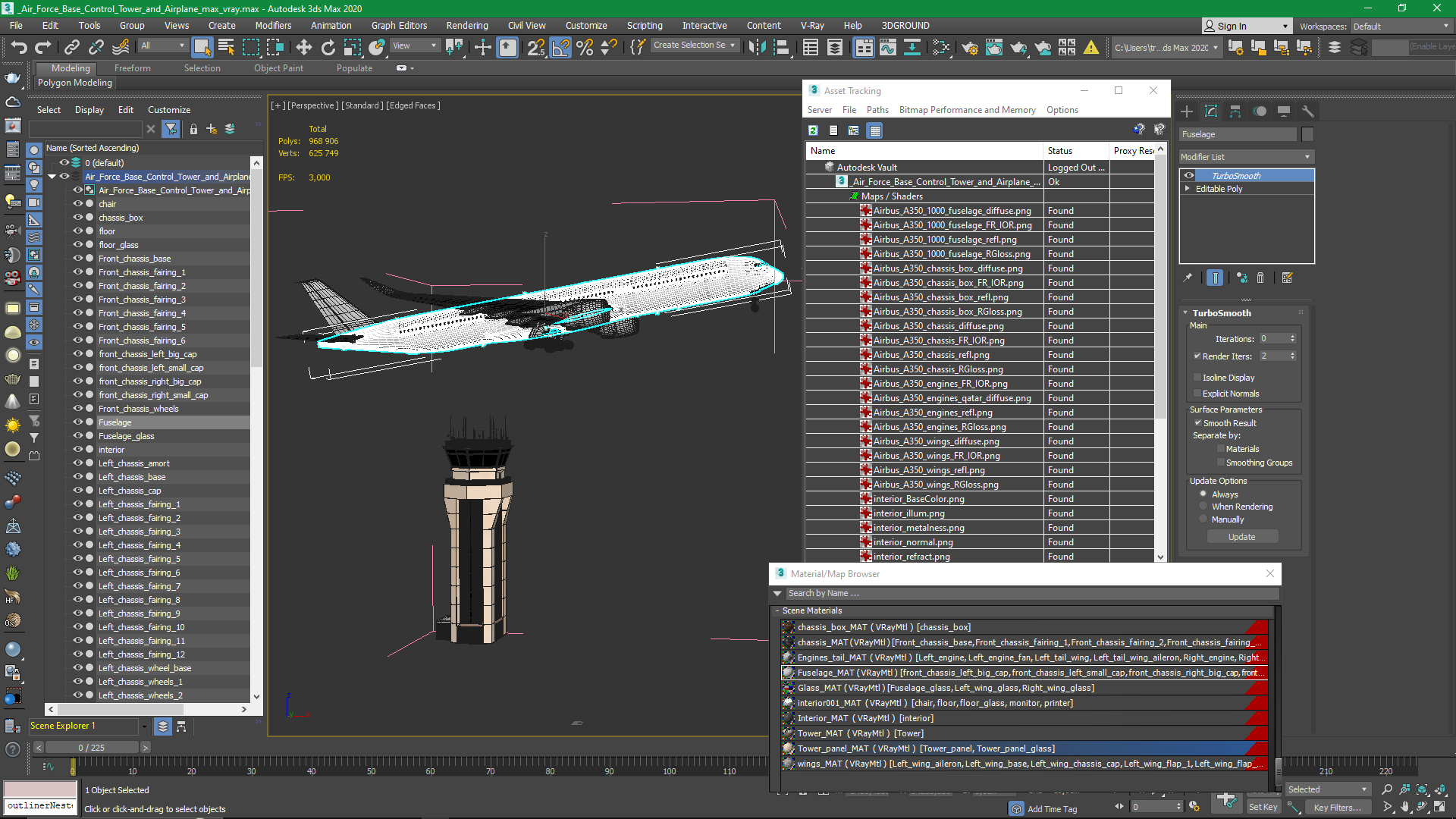The width and height of the screenshot is (1456, 819).
Task: Toggle the Percent Snap icon
Action: click(x=585, y=47)
